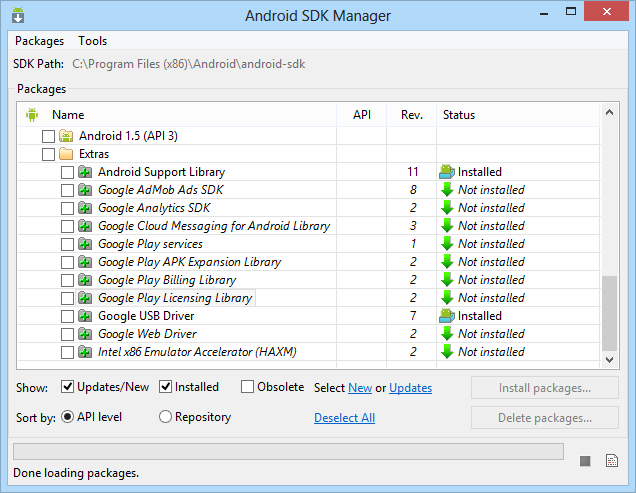Screen dimensions: 636x493
Task: Click the Deselect All link
Action: click(344, 418)
